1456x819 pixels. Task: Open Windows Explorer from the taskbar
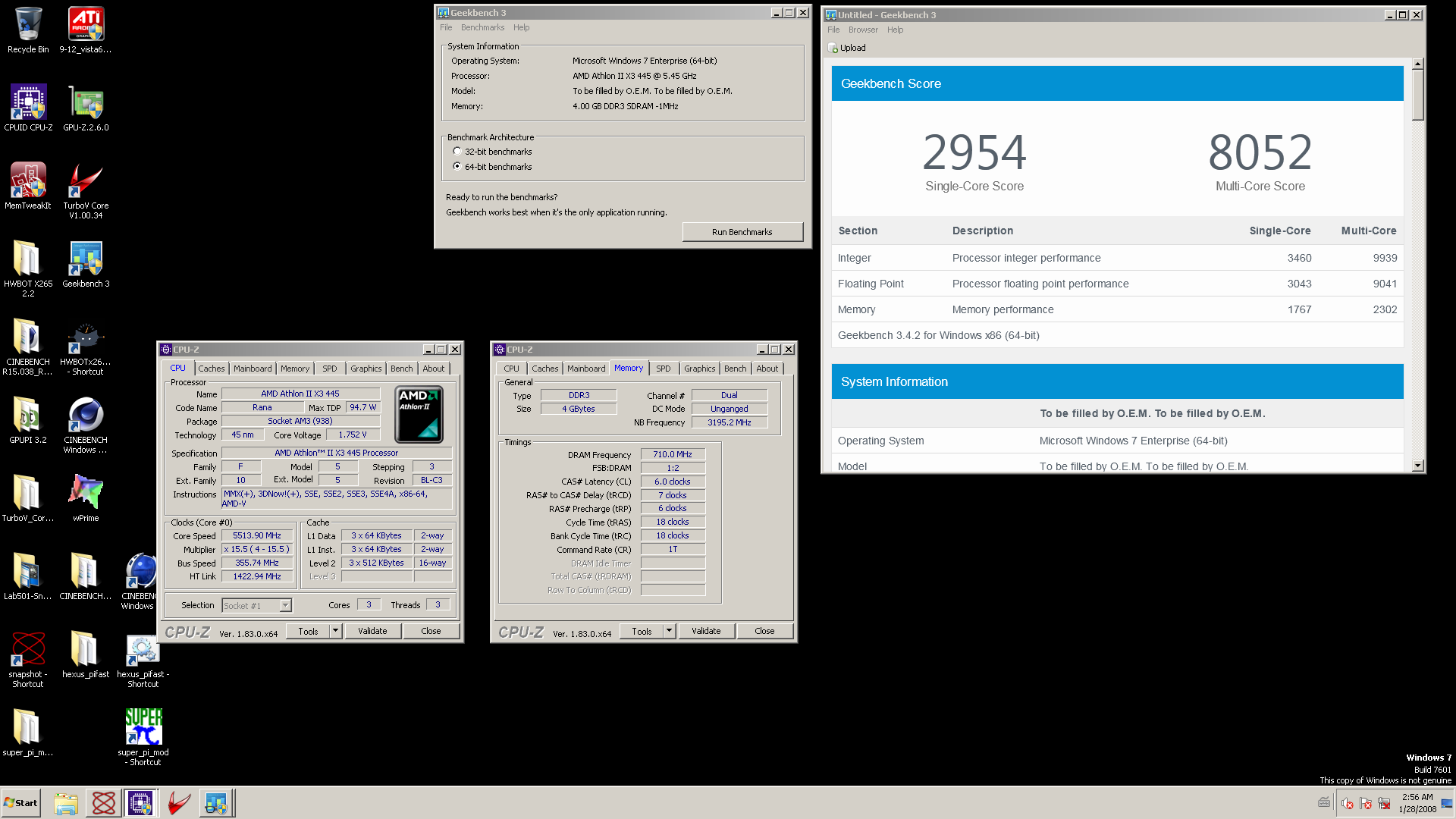(x=66, y=803)
